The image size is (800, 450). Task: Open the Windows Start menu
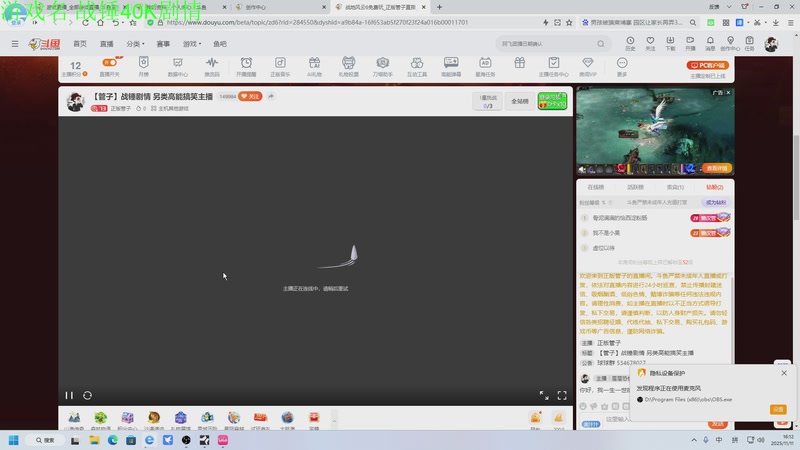click(14, 440)
